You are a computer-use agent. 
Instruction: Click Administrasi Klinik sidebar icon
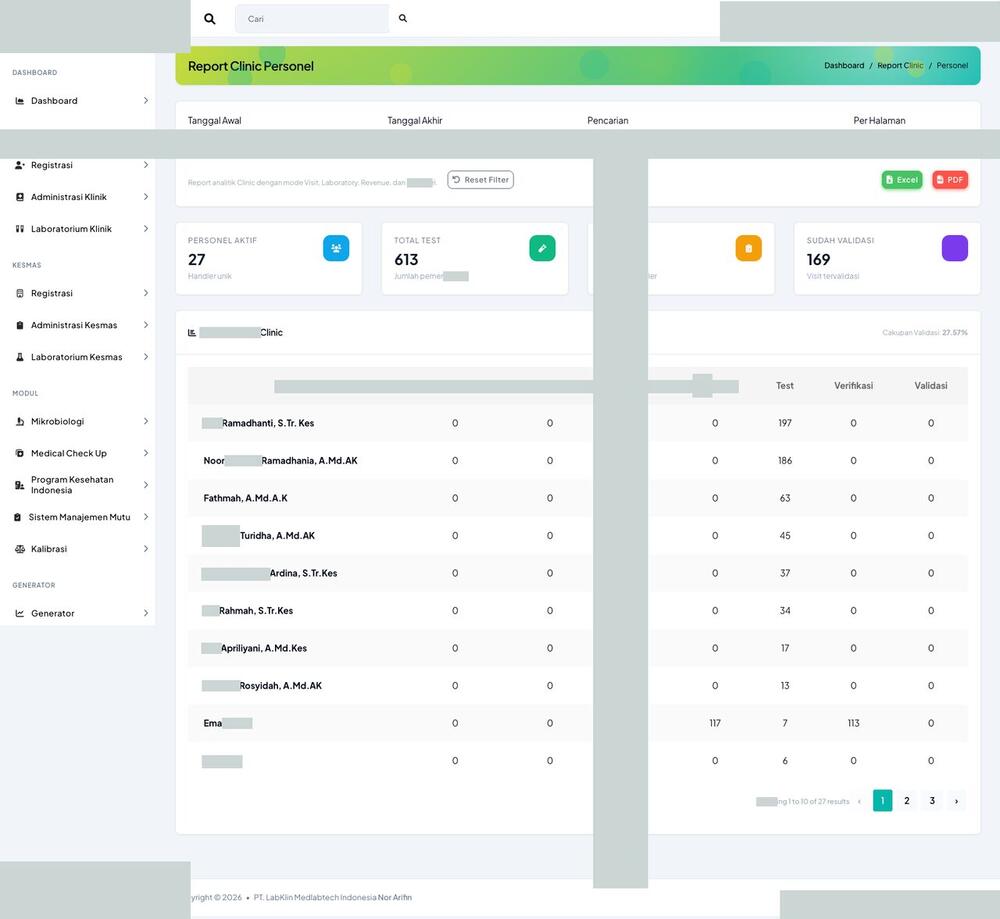point(20,197)
